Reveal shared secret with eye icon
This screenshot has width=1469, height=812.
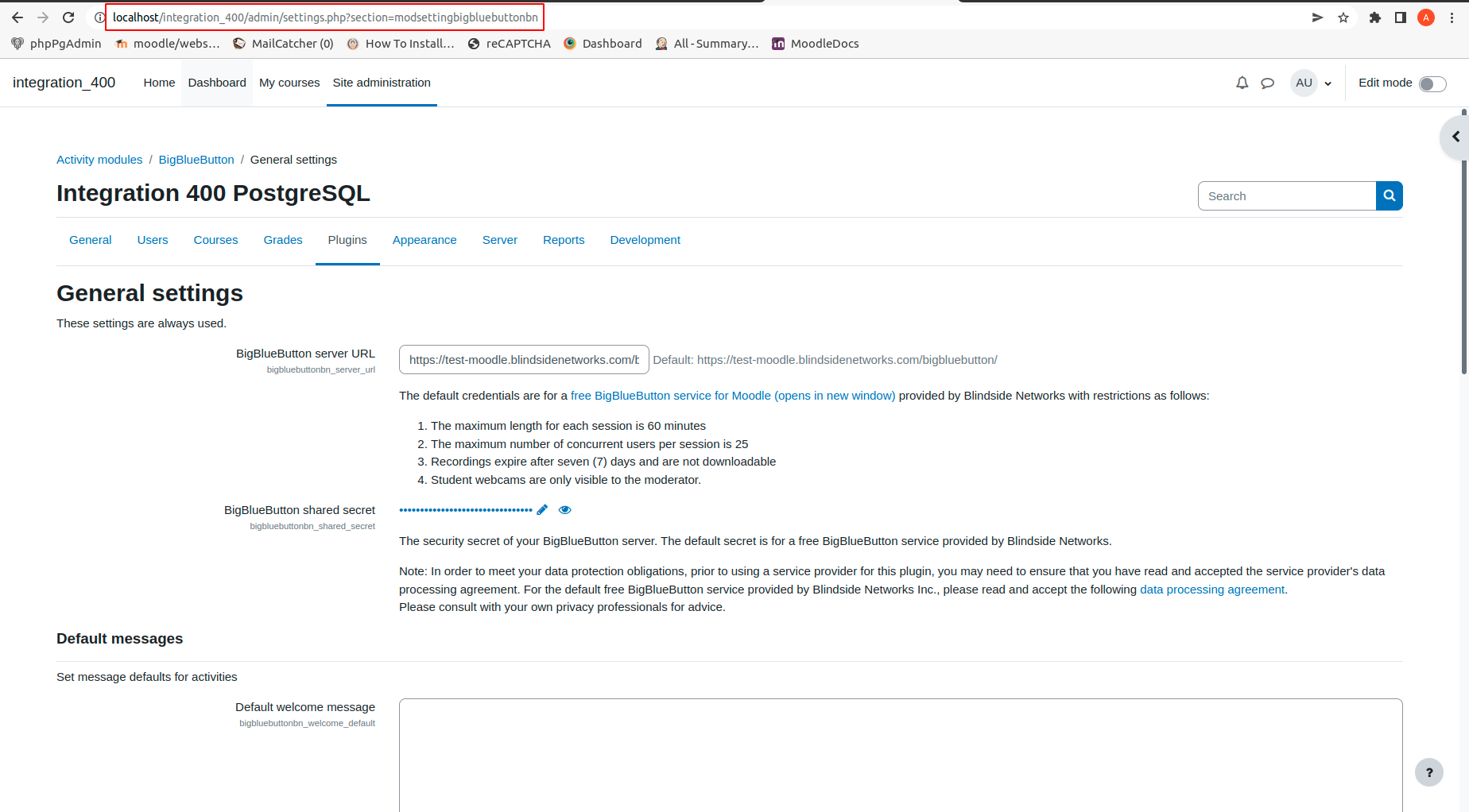pos(565,510)
